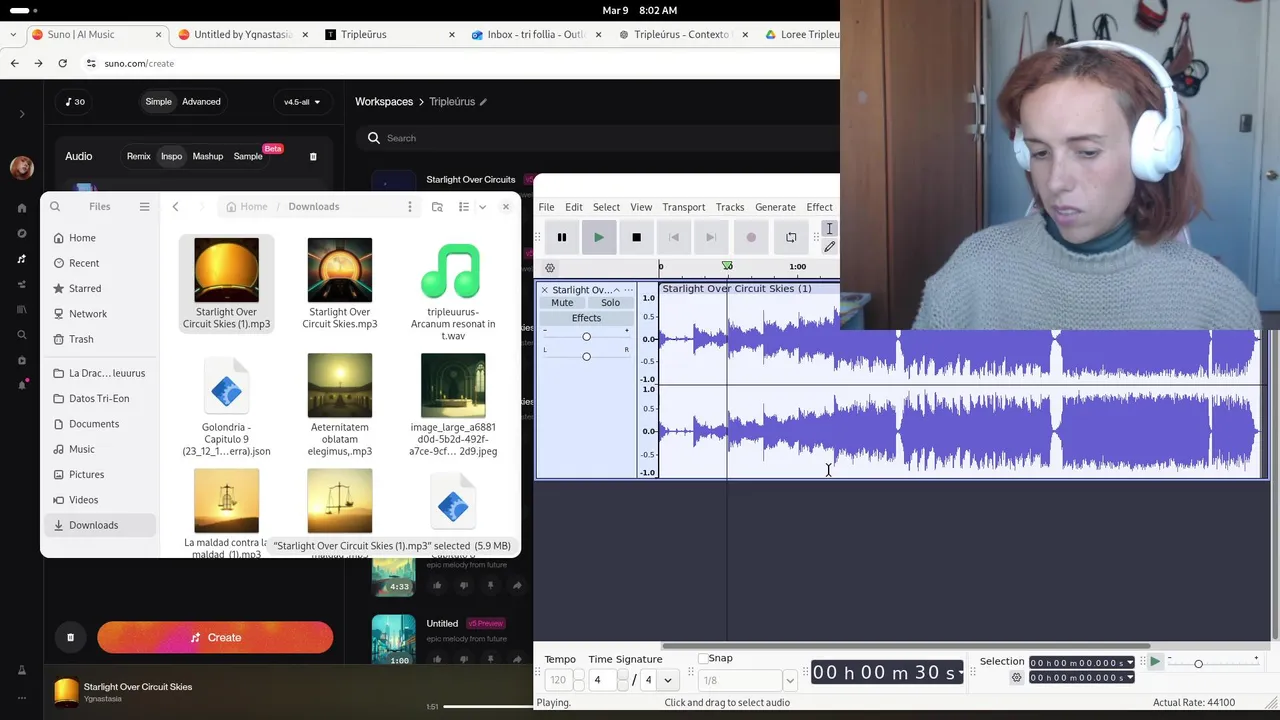Open selection end time format dropdown
Image resolution: width=1280 pixels, height=720 pixels.
coord(1130,677)
